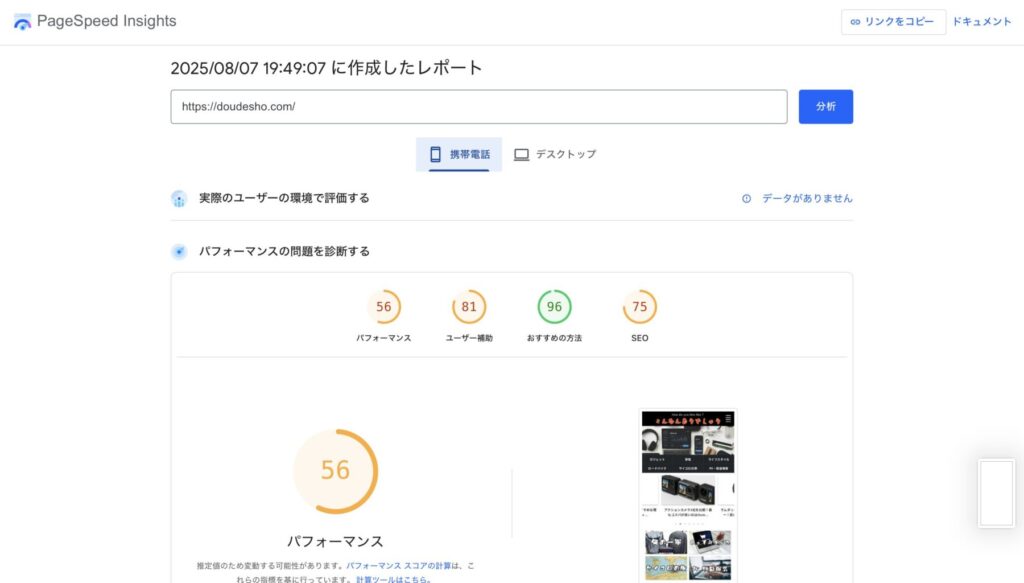Select the small 56 パフォーマンス score gauge
The width and height of the screenshot is (1024, 583).
coord(383,307)
